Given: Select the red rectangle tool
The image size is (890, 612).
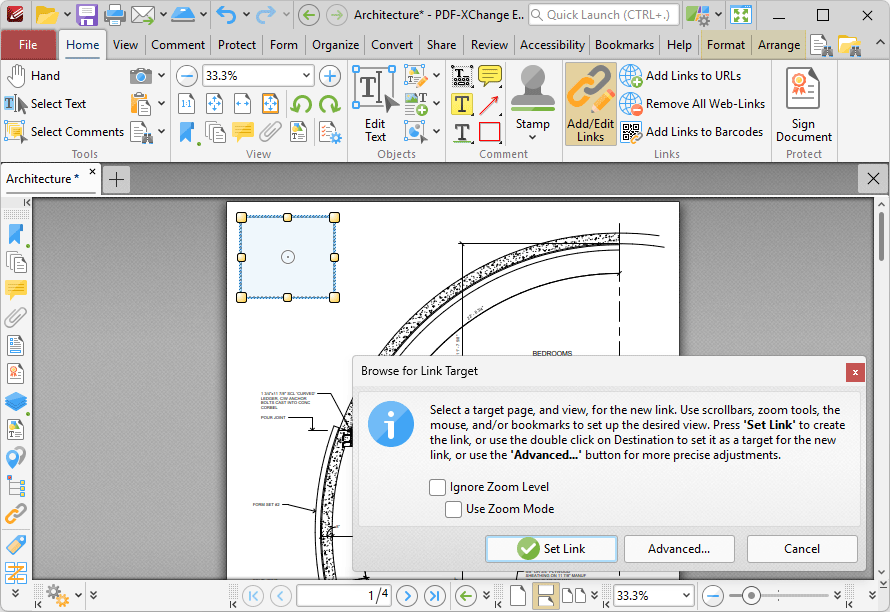Looking at the screenshot, I should pos(490,132).
